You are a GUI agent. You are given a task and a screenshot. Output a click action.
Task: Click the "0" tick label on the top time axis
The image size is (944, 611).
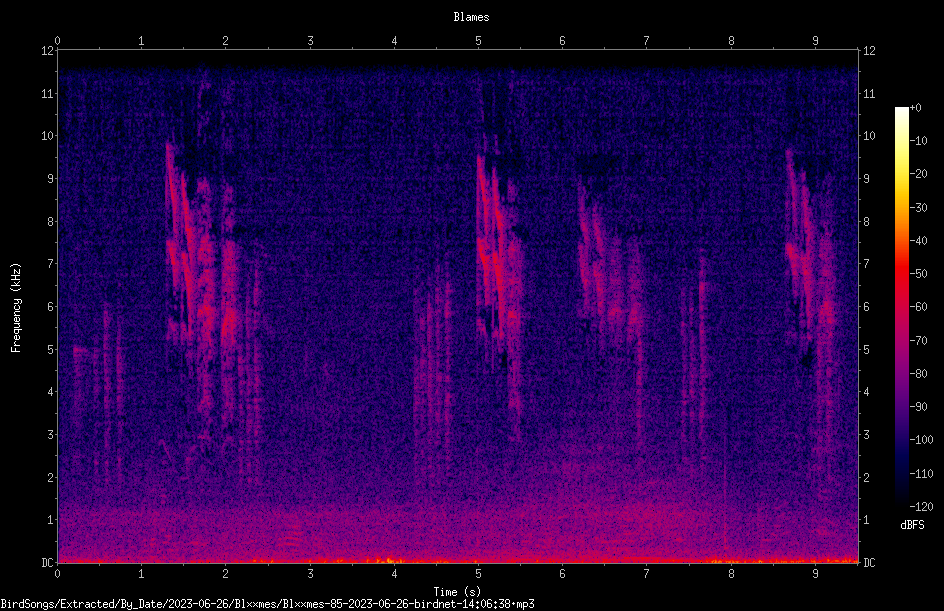tap(57, 41)
